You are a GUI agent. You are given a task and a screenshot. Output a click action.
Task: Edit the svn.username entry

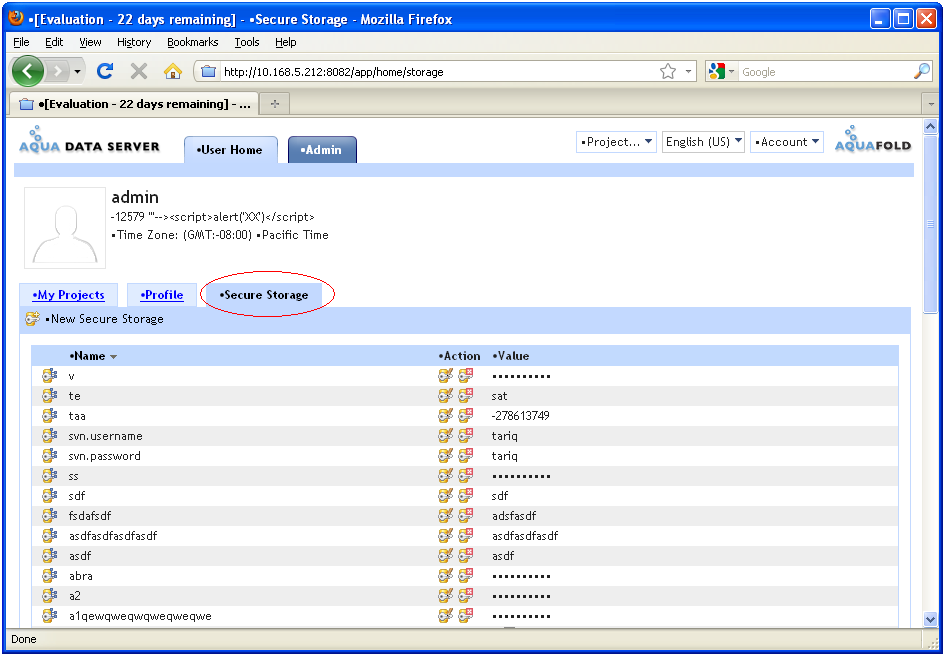(445, 436)
